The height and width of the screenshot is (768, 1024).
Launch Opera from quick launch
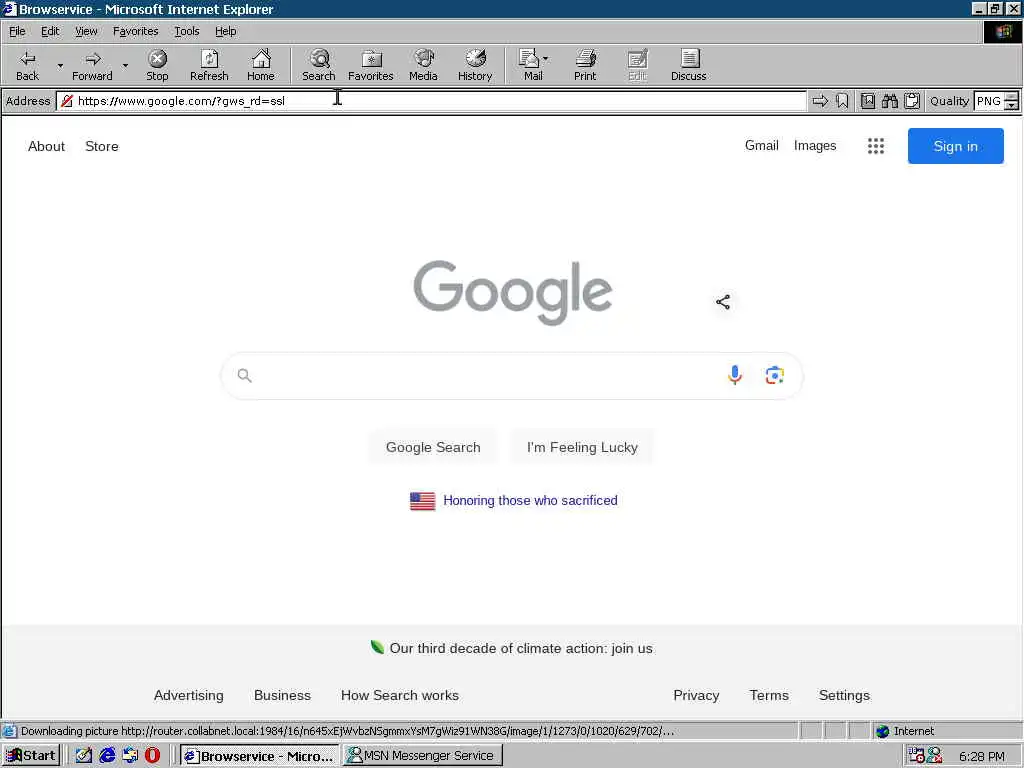(152, 756)
